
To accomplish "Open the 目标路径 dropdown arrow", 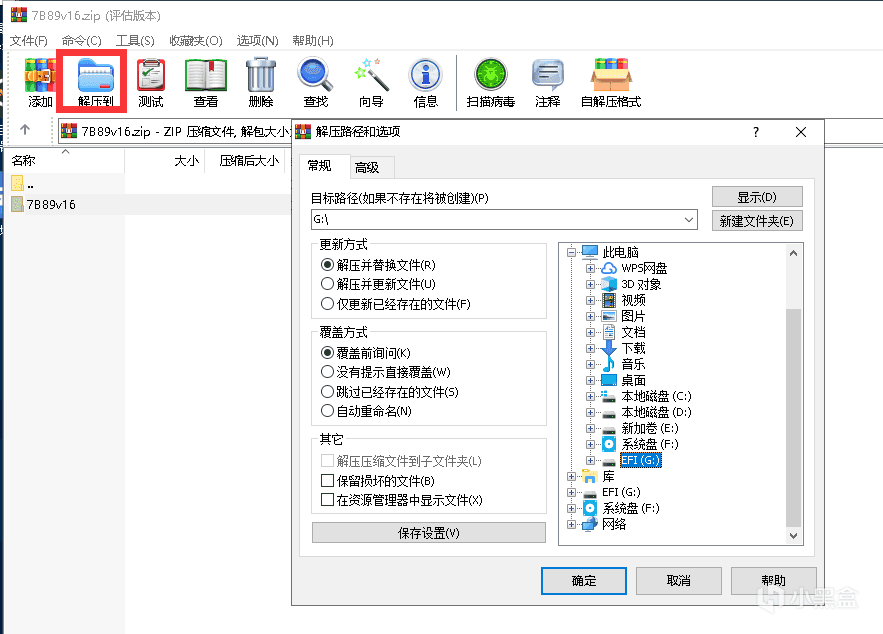I will coord(689,220).
